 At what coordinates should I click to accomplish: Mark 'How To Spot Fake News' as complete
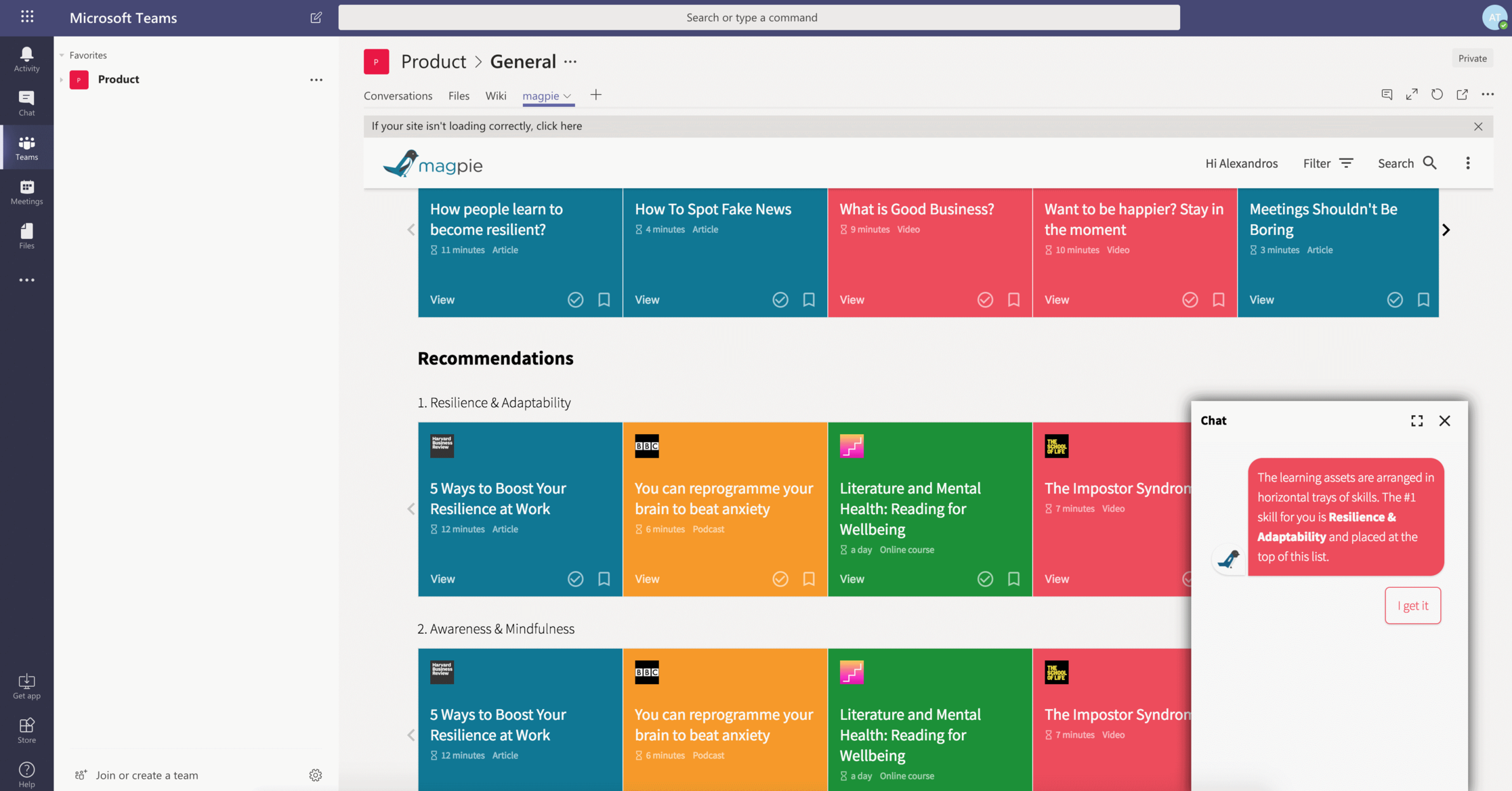(x=780, y=299)
